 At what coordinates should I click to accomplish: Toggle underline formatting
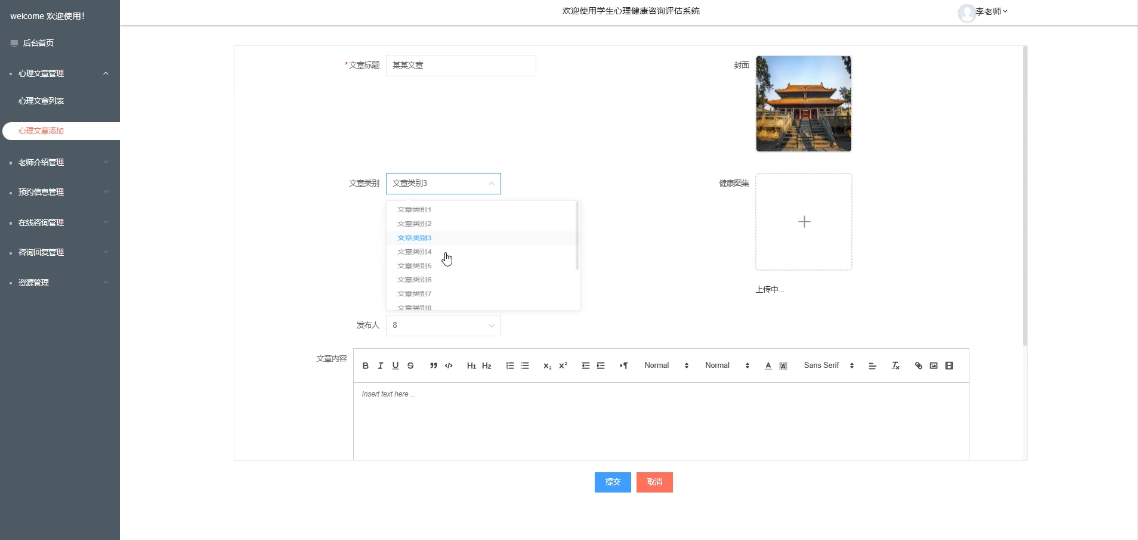396,366
